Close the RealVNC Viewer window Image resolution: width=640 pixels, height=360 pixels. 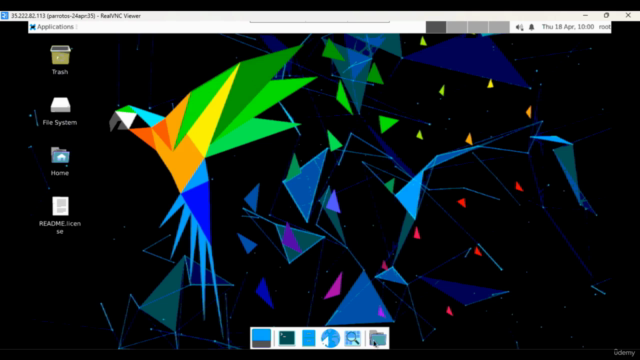coord(628,16)
